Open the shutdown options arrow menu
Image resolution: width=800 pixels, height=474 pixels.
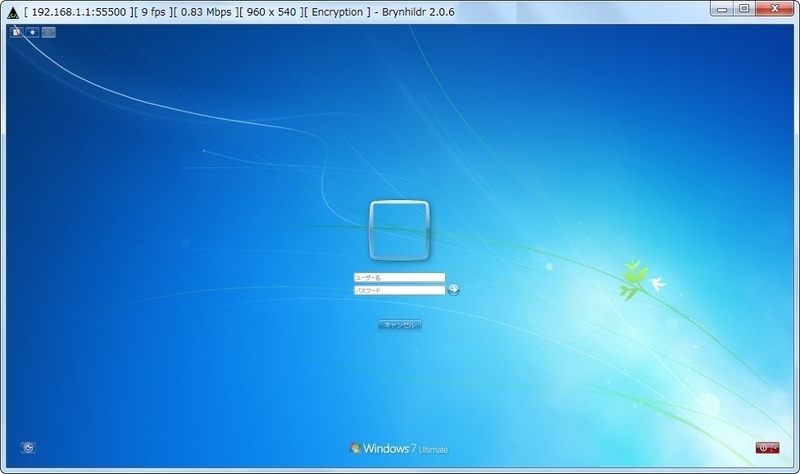(x=776, y=448)
